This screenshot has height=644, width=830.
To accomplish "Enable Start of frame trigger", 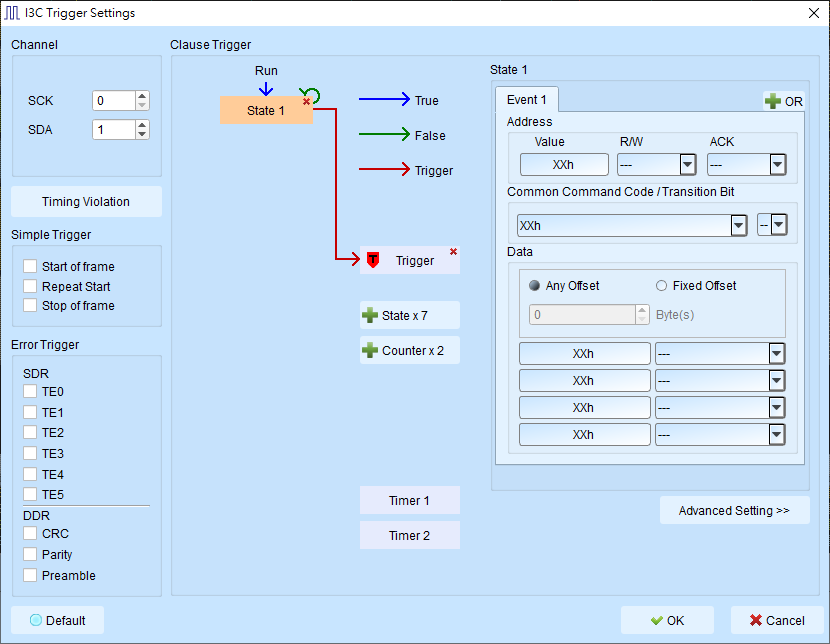I will point(30,266).
